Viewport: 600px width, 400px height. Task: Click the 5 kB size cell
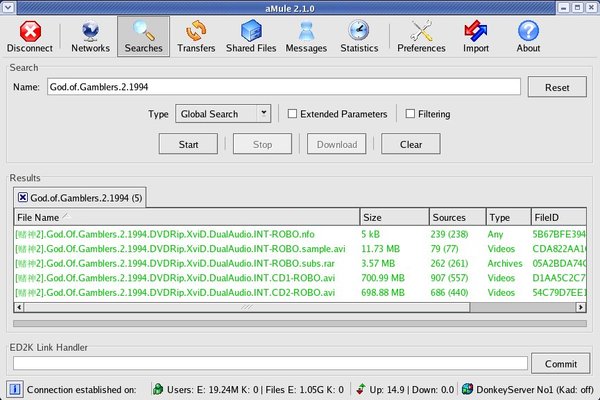point(370,234)
